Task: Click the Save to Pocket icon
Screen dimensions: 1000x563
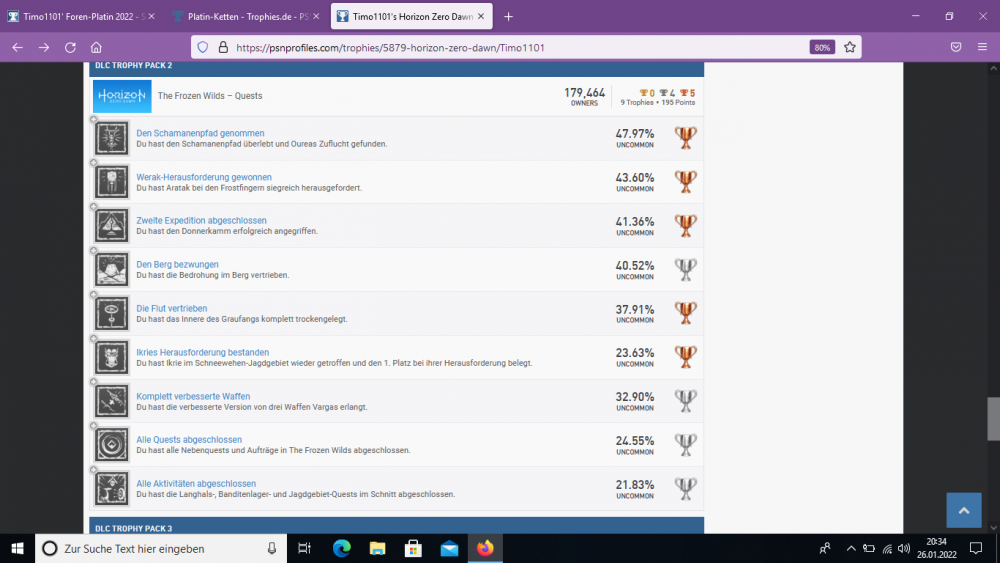Action: pyautogui.click(x=956, y=47)
